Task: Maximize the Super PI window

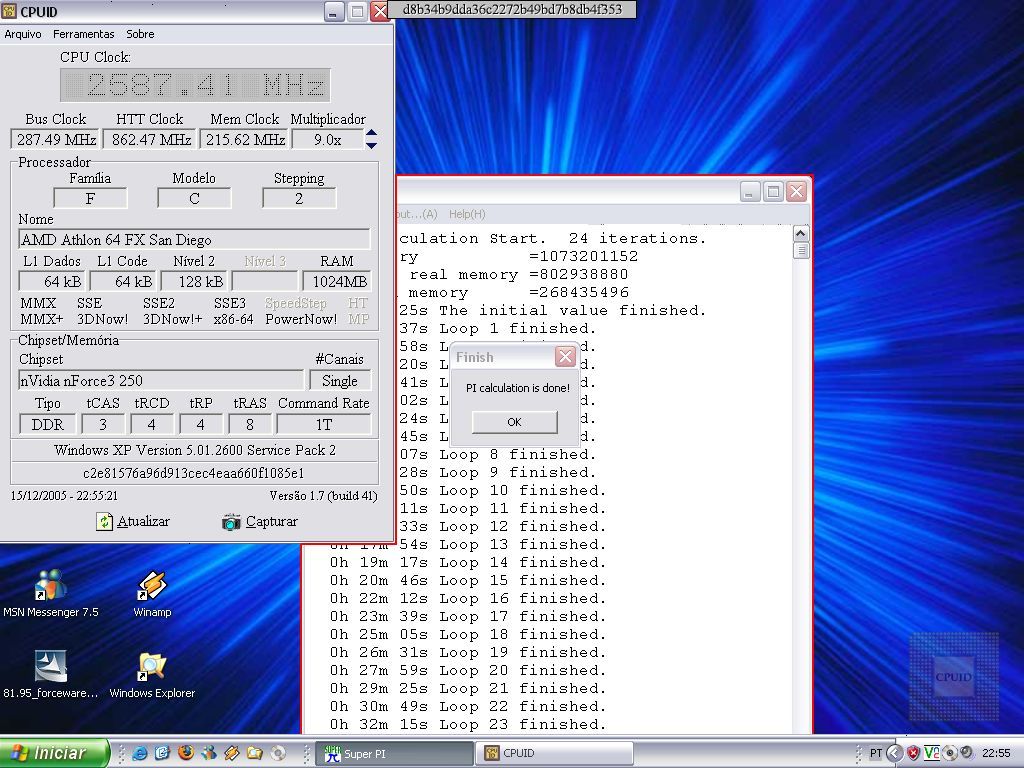Action: (773, 191)
